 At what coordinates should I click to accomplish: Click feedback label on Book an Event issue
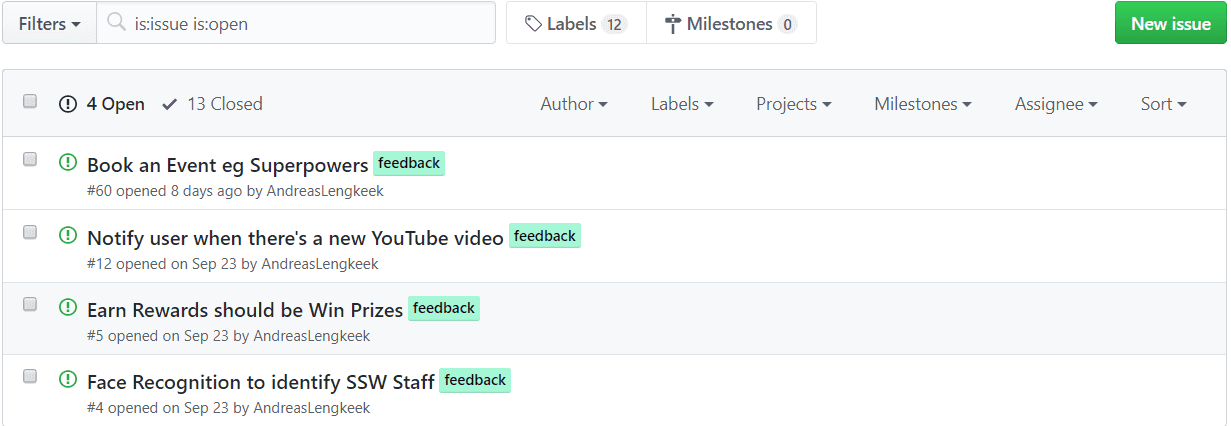point(409,163)
